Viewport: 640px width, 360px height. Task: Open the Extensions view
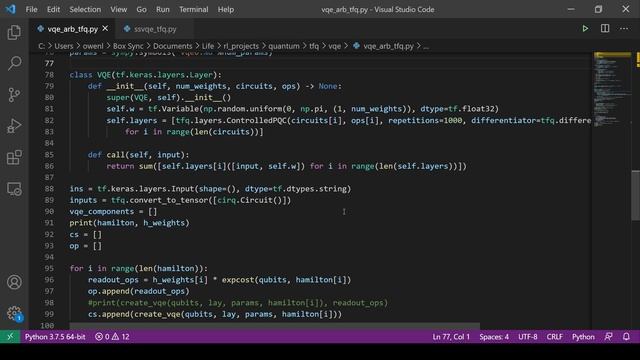click(14, 158)
